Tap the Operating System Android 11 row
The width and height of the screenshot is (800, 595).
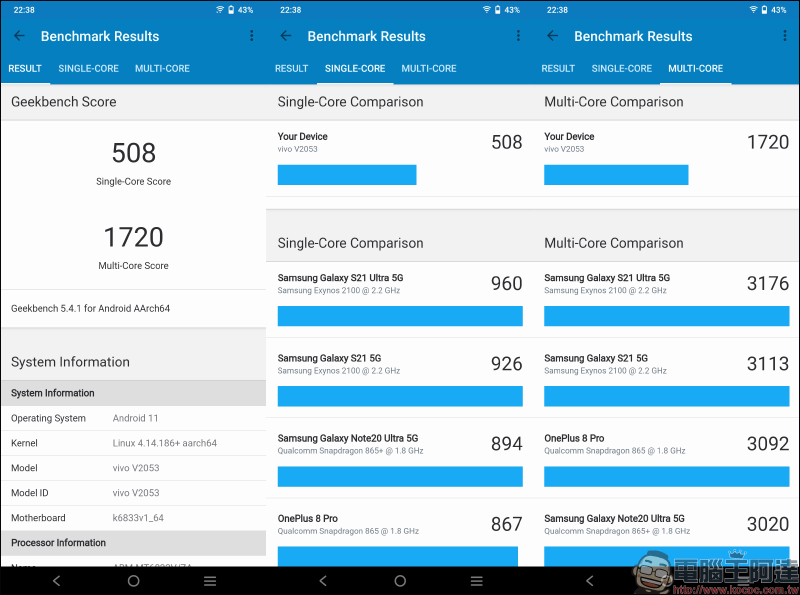(x=134, y=418)
